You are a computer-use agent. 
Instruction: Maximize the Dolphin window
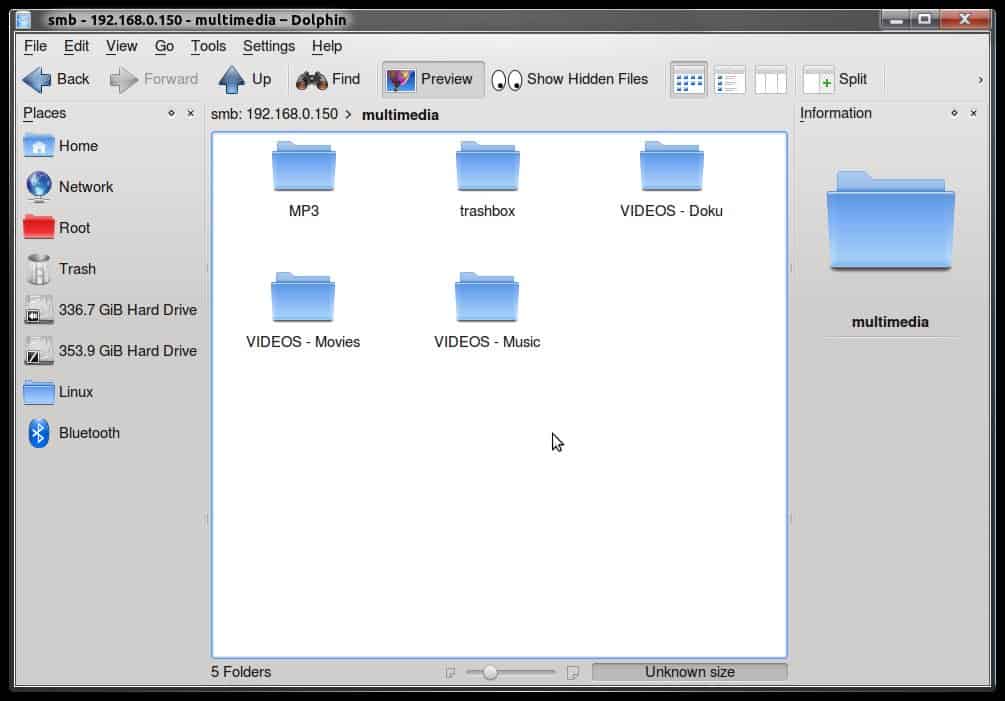(x=925, y=20)
